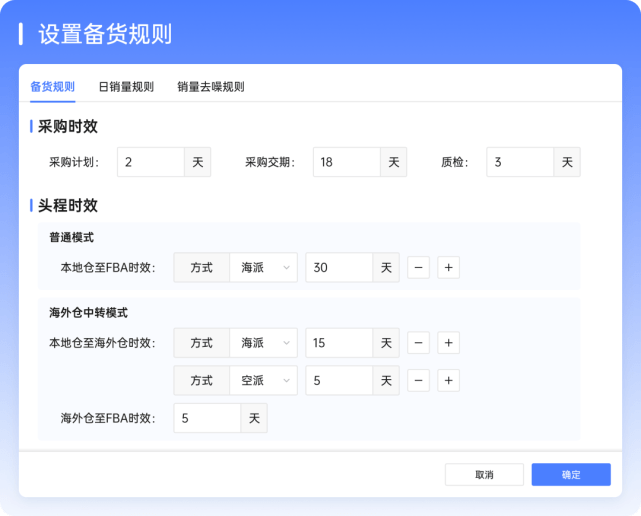This screenshot has width=641, height=516.
Task: Add a row after 空派 method
Action: 449,381
